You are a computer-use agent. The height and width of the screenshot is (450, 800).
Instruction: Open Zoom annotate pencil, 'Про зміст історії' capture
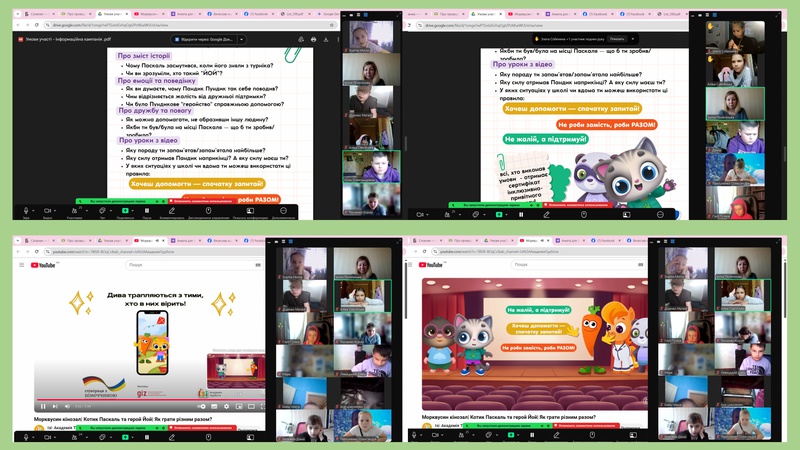pyautogui.click(x=172, y=210)
